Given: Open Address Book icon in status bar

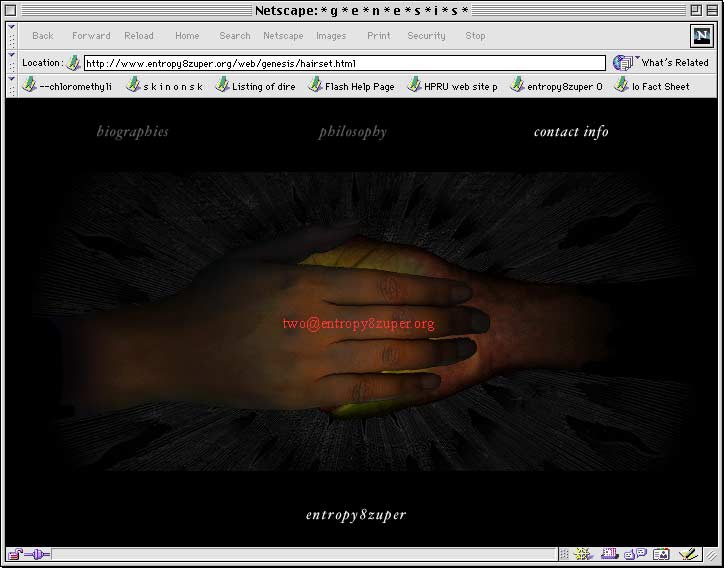Looking at the screenshot, I should [x=660, y=554].
